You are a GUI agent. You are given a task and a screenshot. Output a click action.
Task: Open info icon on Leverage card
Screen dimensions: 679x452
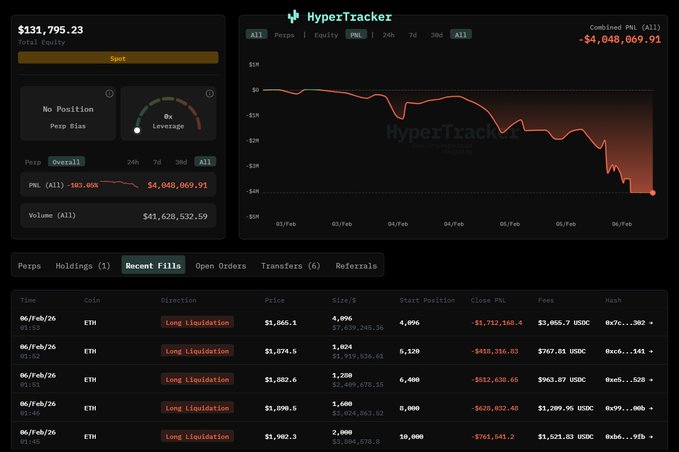(x=210, y=94)
